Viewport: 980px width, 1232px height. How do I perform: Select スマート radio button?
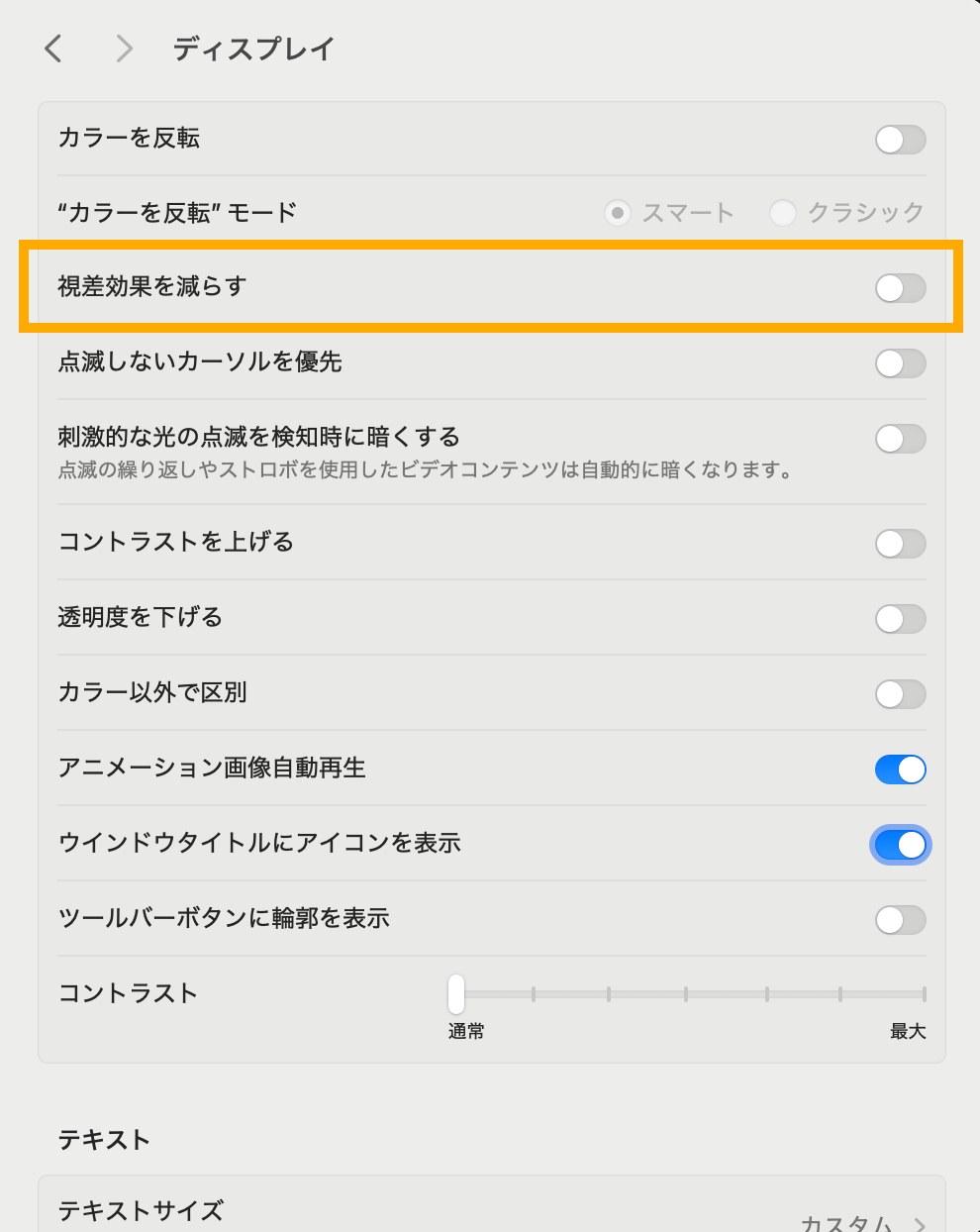click(618, 213)
